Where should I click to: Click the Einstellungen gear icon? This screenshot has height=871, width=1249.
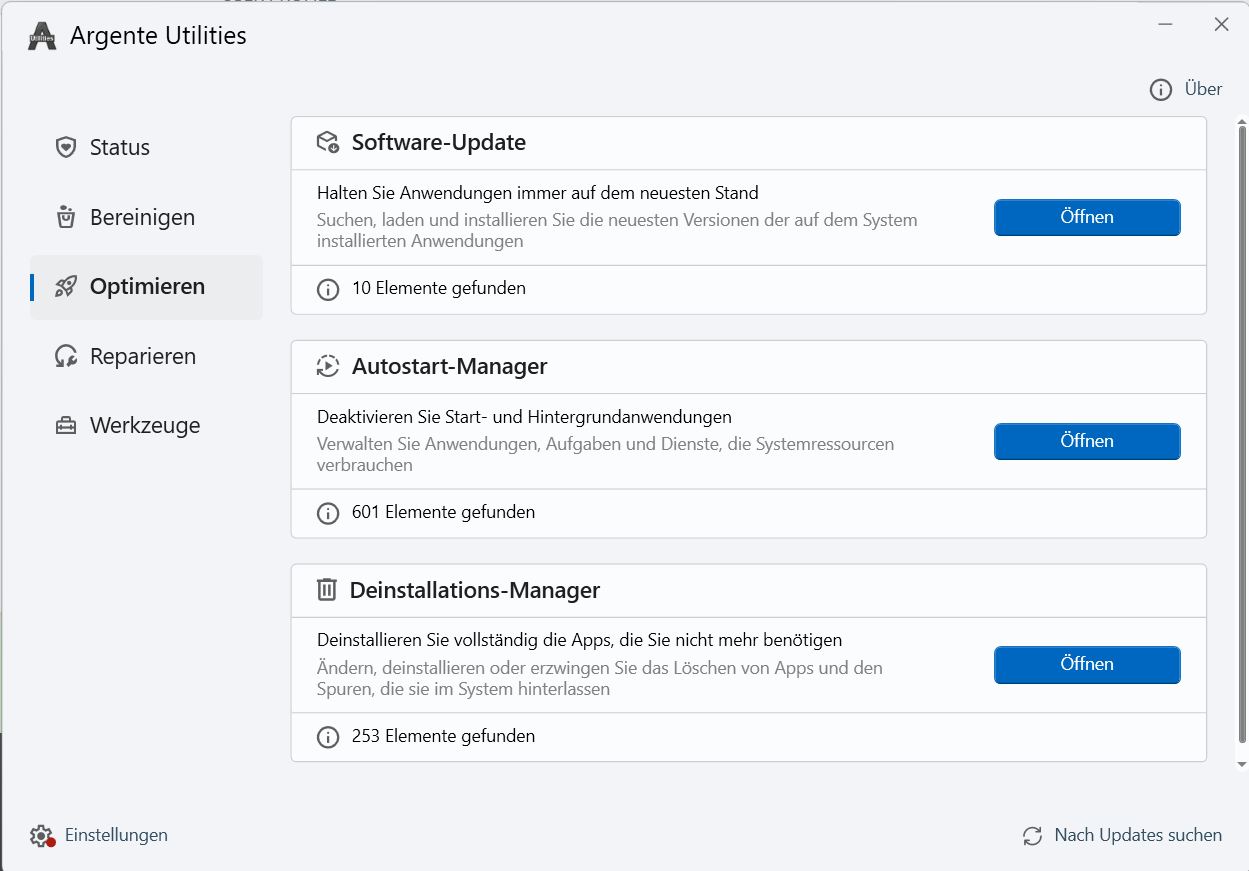click(x=41, y=835)
